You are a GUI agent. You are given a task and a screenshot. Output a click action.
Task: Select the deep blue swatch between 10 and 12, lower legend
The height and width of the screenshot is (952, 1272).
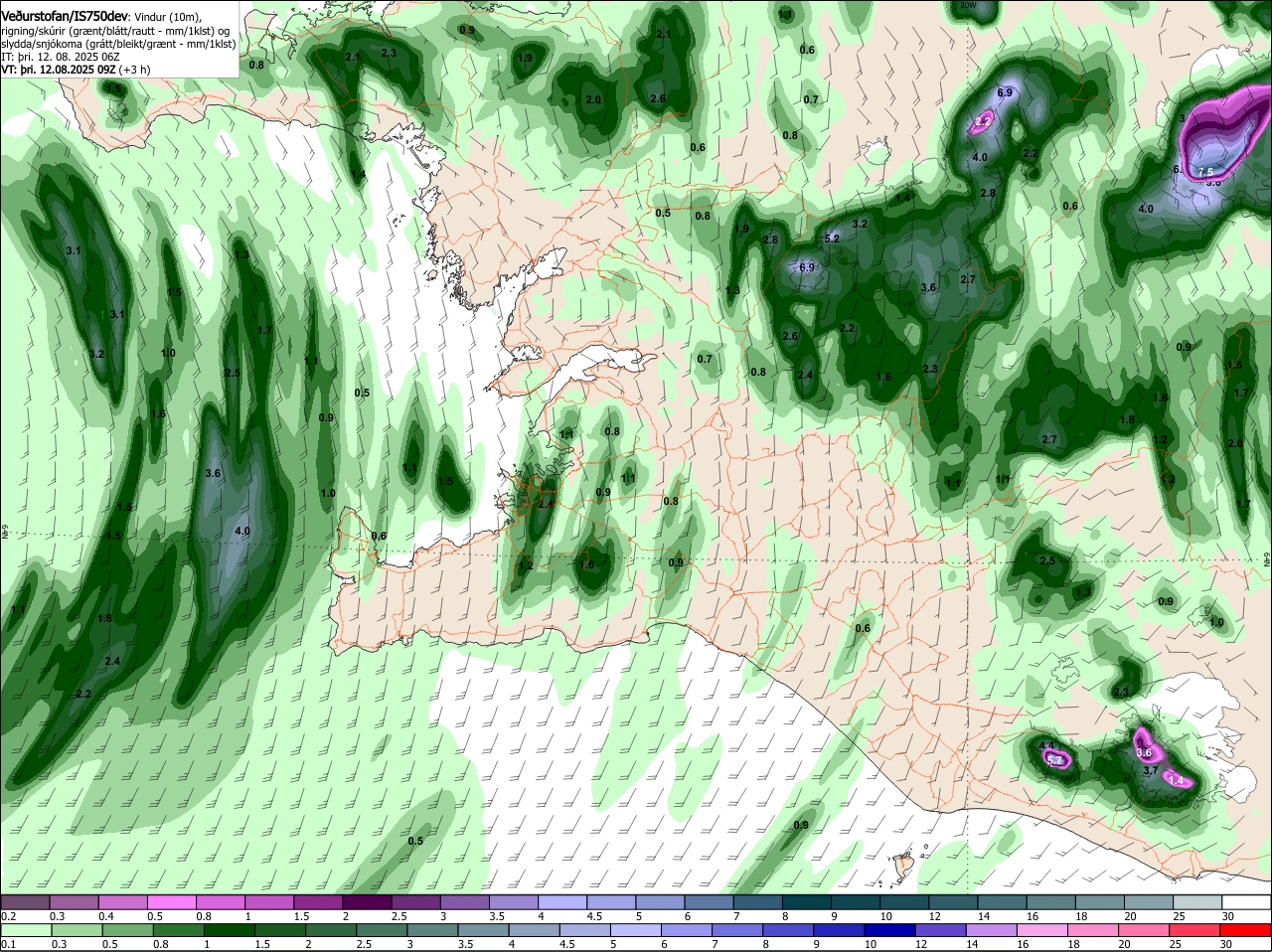click(889, 930)
